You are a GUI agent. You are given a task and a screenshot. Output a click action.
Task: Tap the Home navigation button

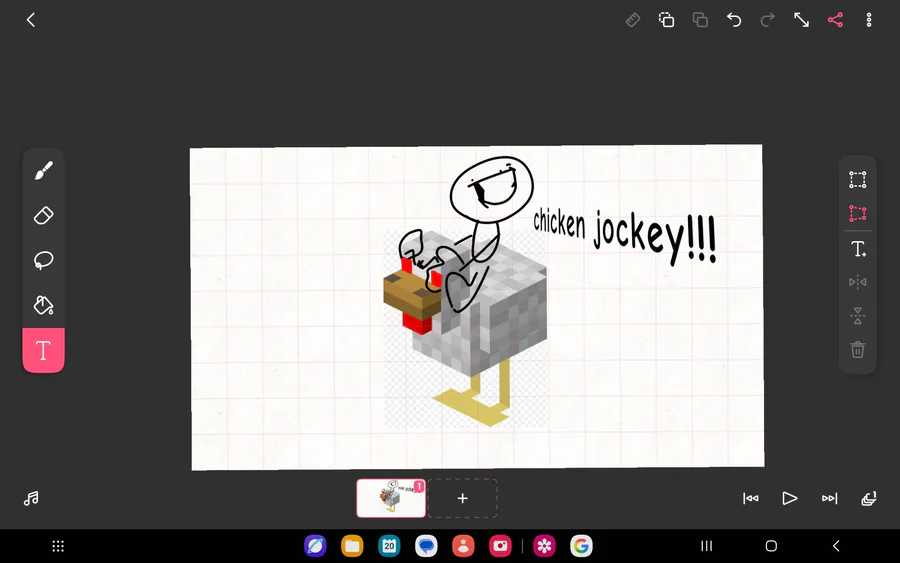point(771,546)
